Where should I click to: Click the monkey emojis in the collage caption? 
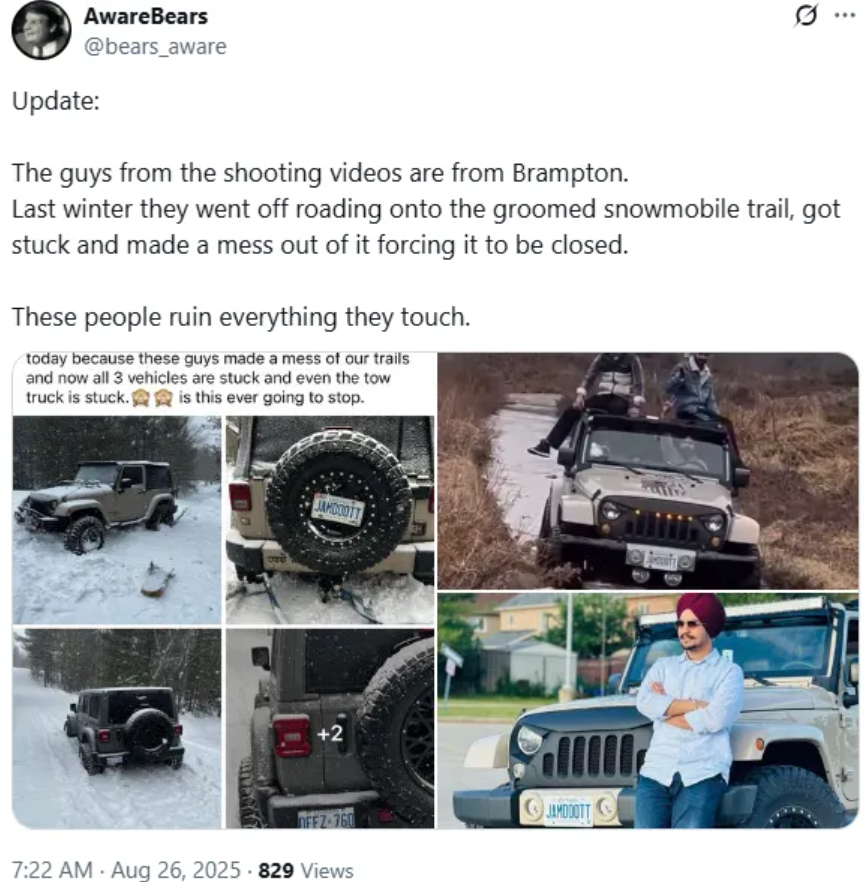[153, 397]
